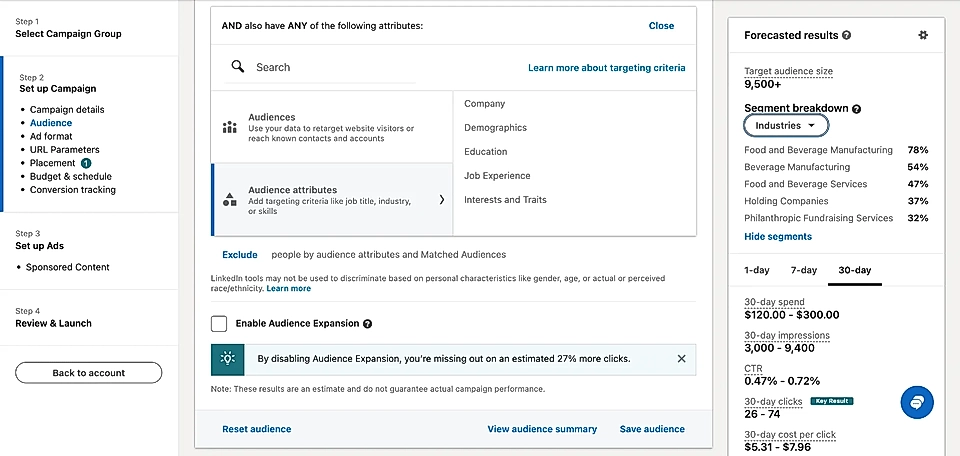Open Learn more about discrimination policy
The width and height of the screenshot is (960, 456).
[288, 288]
